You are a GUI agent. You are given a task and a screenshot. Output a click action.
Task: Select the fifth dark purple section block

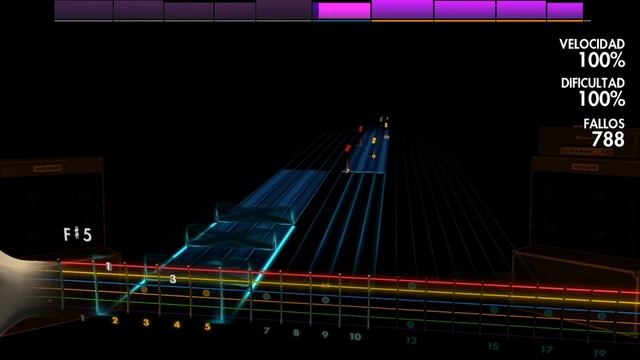point(284,9)
